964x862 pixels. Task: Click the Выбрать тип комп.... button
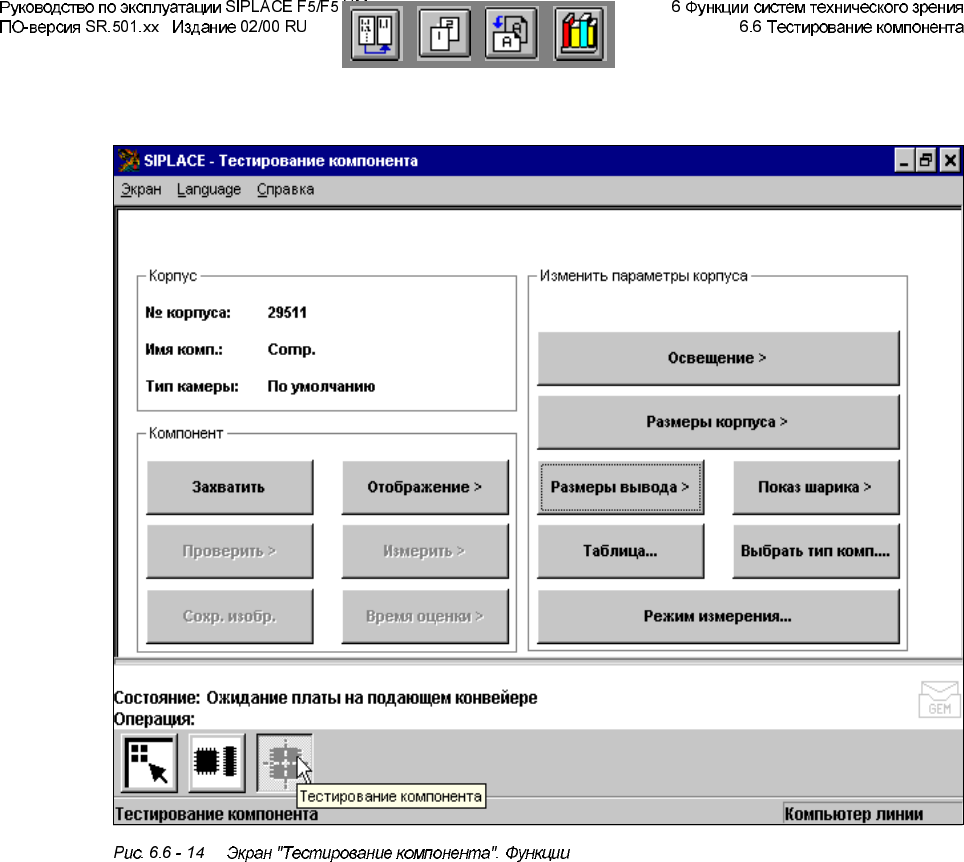pyautogui.click(x=816, y=551)
